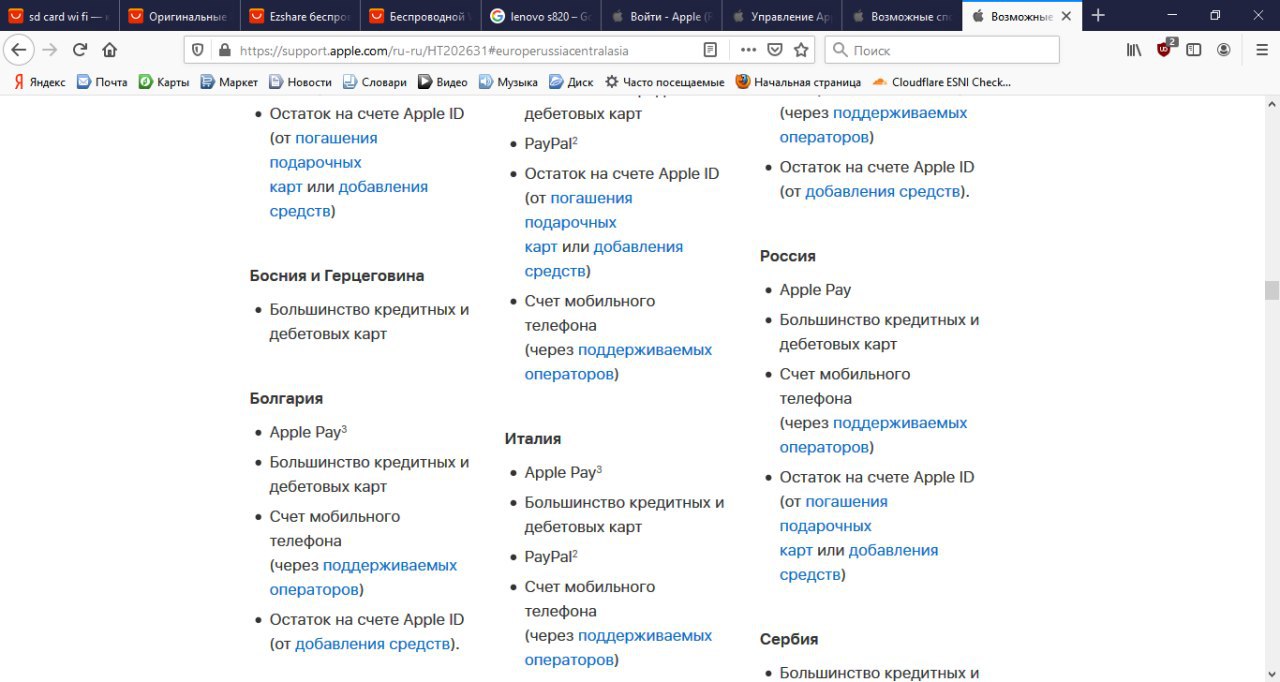This screenshot has height=682, width=1280.
Task: Open the Часто посещаемые bookmarks folder
Action: tap(664, 82)
